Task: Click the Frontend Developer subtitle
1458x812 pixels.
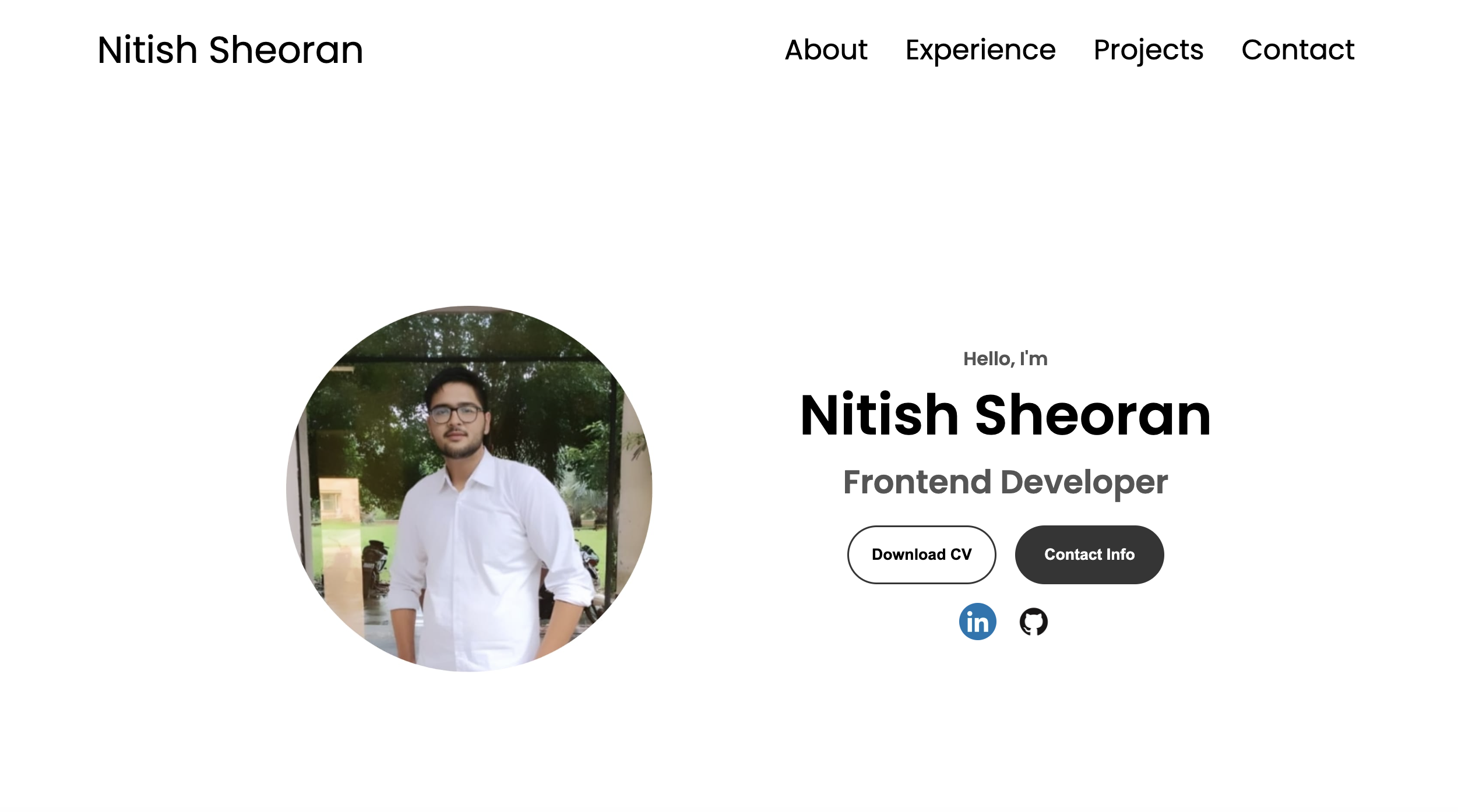Action: [1005, 482]
